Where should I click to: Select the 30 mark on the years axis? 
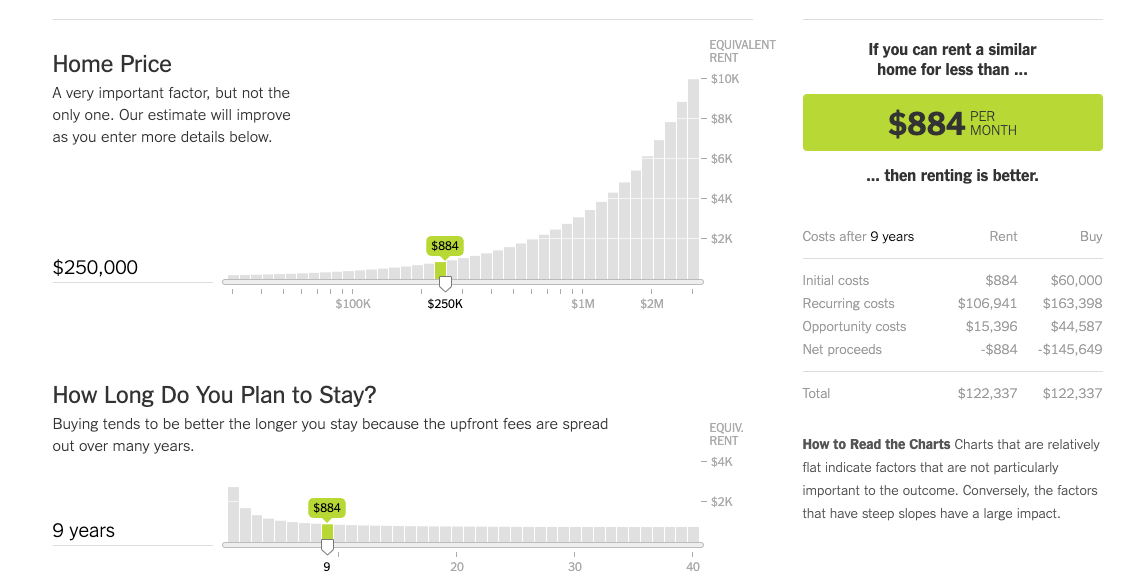[575, 566]
